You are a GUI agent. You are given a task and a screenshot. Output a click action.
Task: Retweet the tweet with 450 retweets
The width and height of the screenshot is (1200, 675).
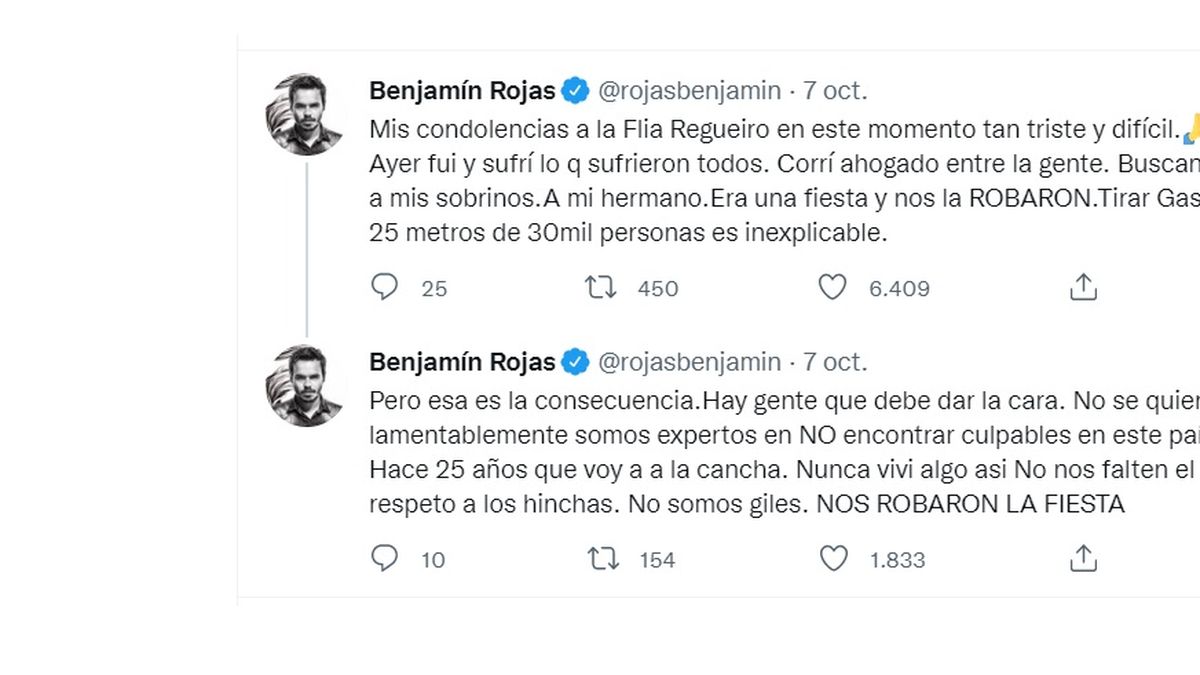601,288
